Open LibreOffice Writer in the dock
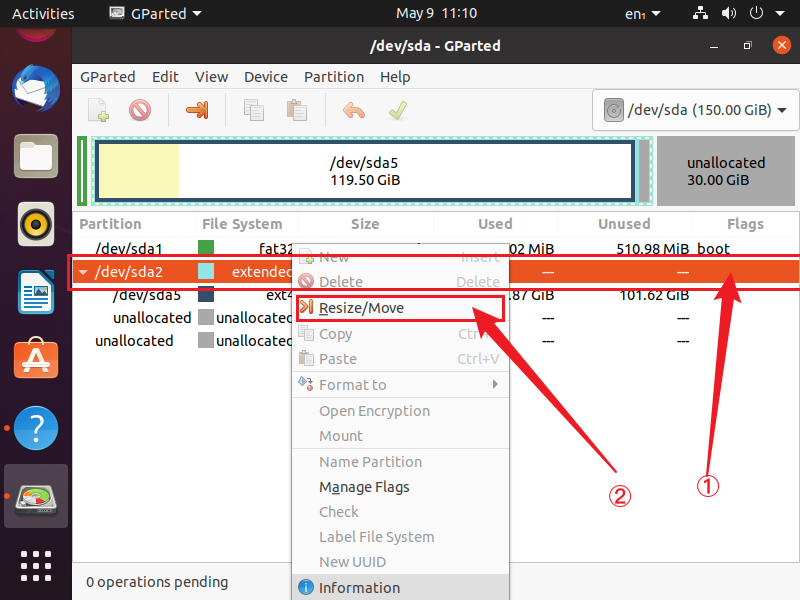This screenshot has width=800, height=600. tap(36, 292)
